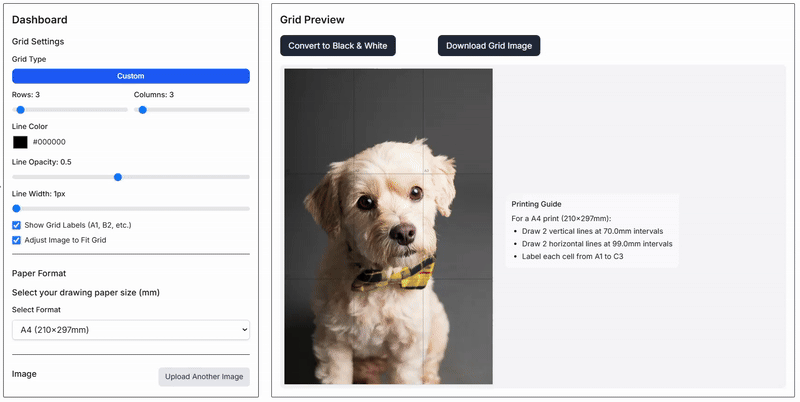800x402 pixels.
Task: Convert the image to Black & White
Action: [x=338, y=46]
